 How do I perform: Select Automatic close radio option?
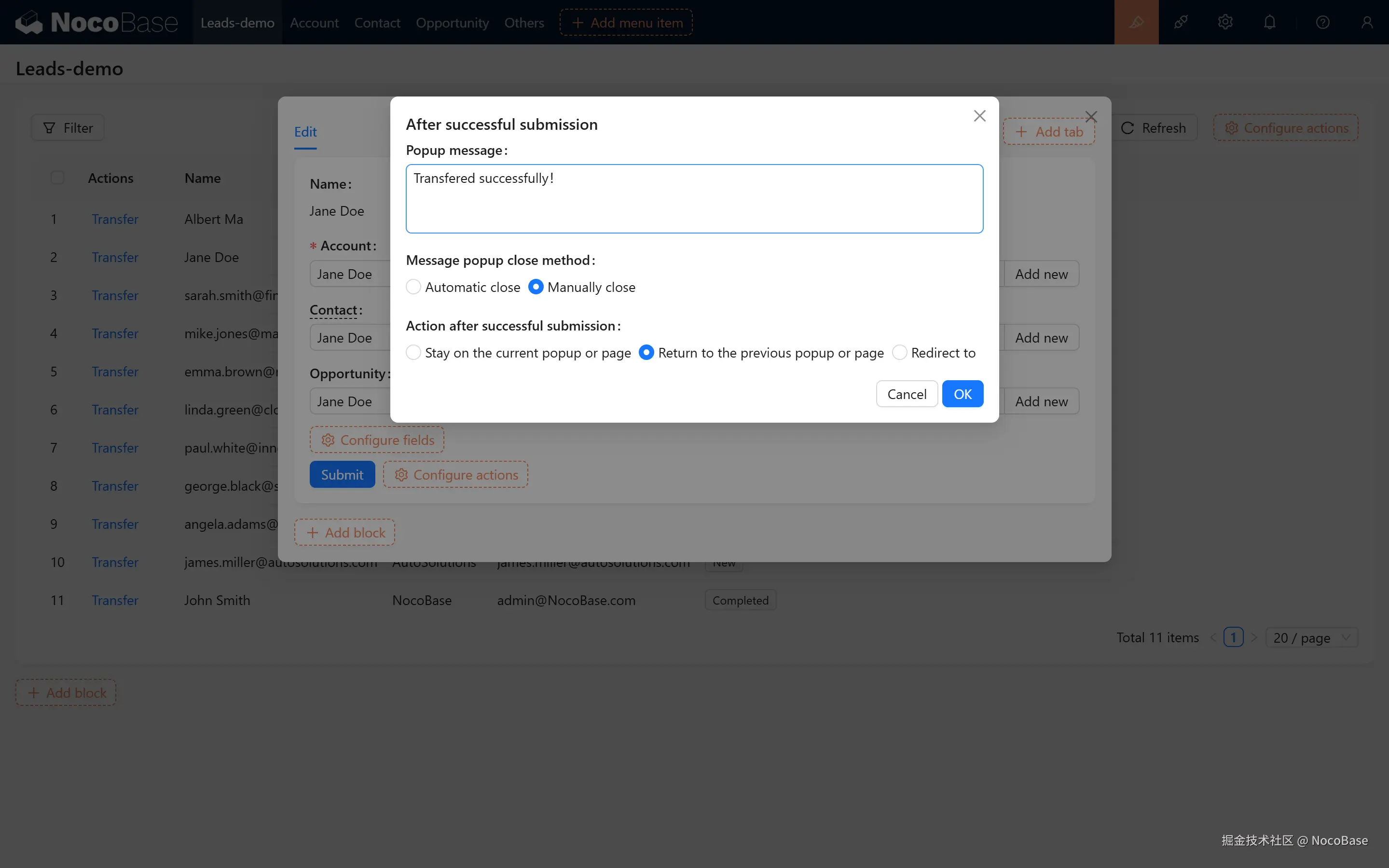click(x=413, y=287)
